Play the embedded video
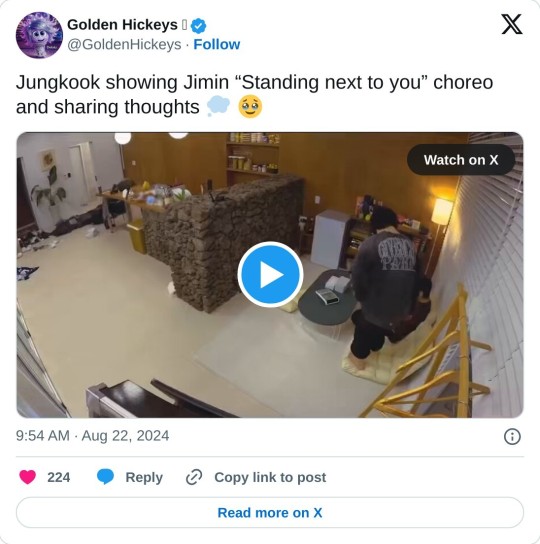This screenshot has height=544, width=540. (270, 274)
